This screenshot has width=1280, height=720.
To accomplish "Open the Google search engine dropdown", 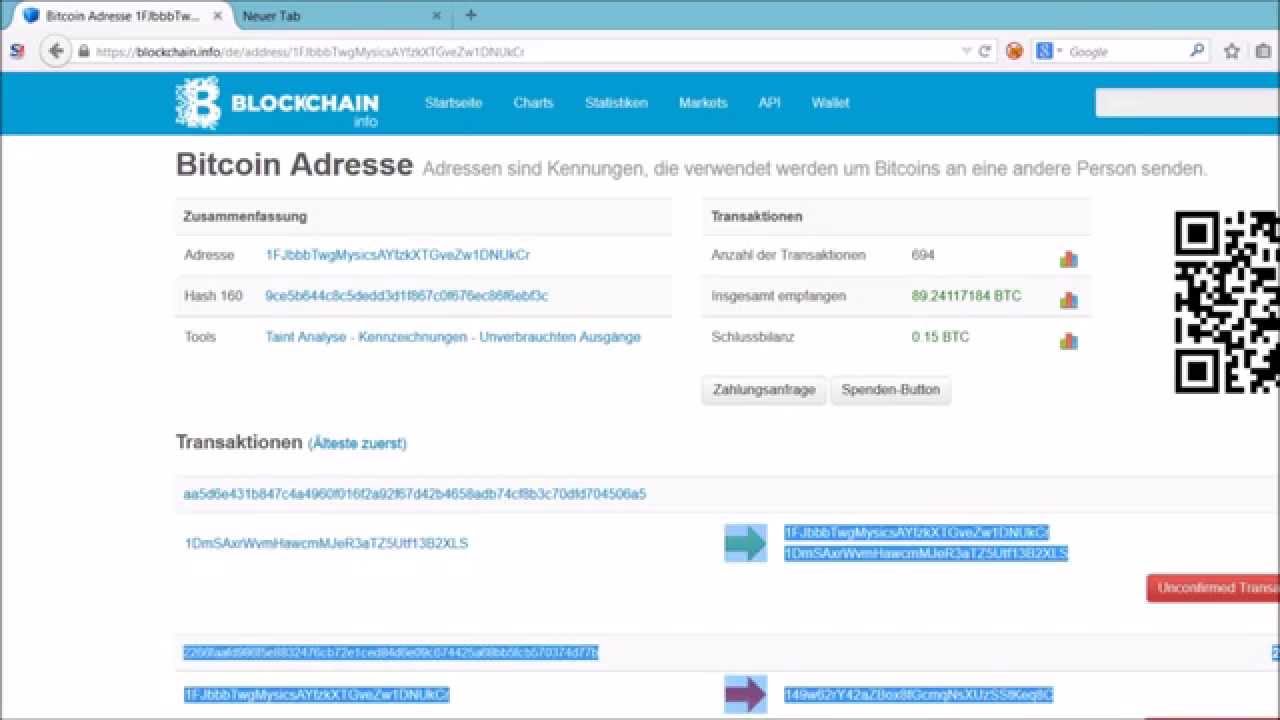I will (1048, 51).
